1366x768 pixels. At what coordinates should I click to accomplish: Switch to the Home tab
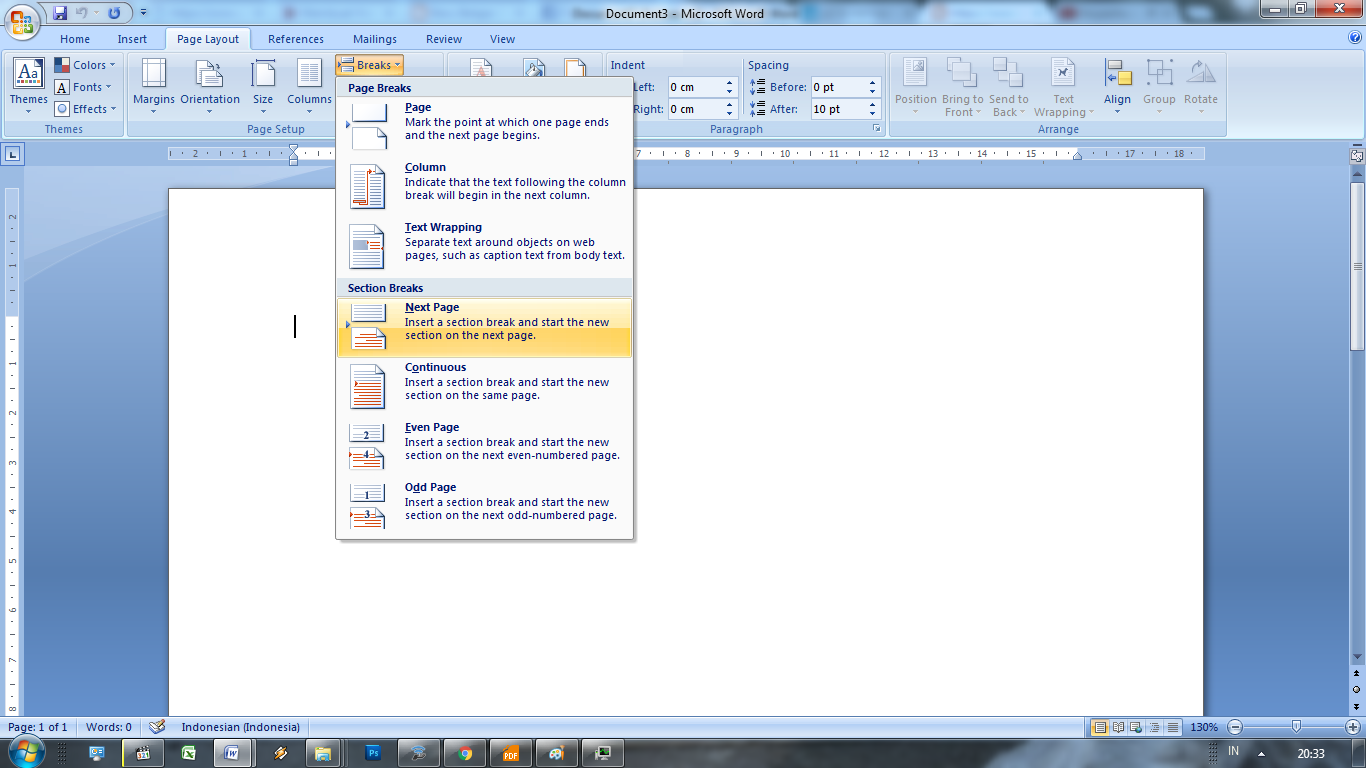pyautogui.click(x=75, y=39)
